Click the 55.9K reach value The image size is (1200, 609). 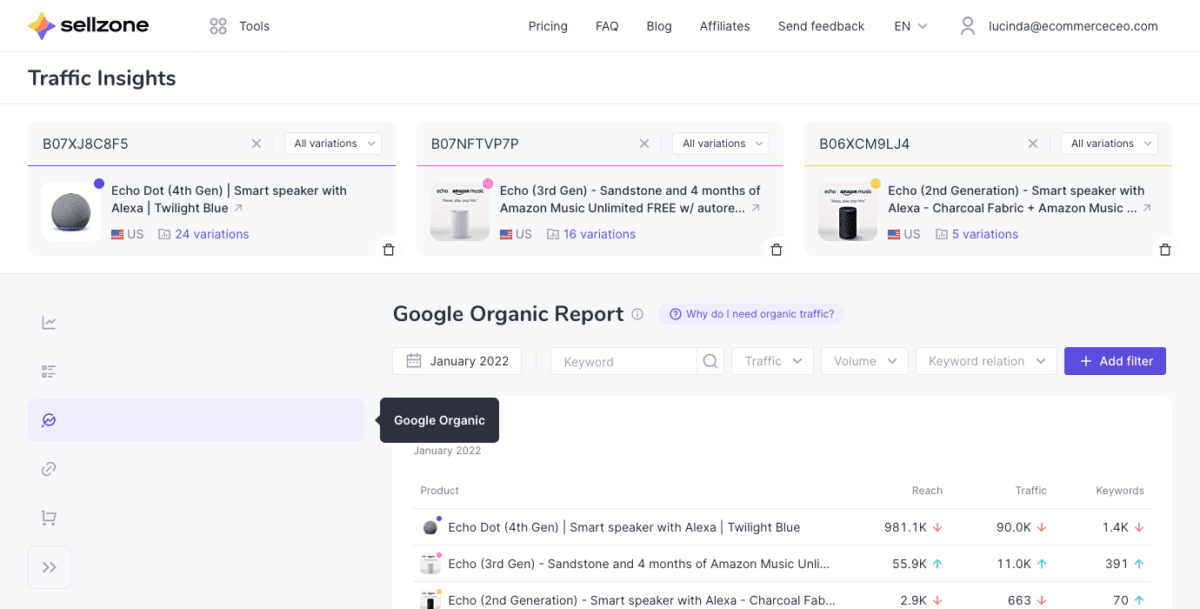[910, 564]
